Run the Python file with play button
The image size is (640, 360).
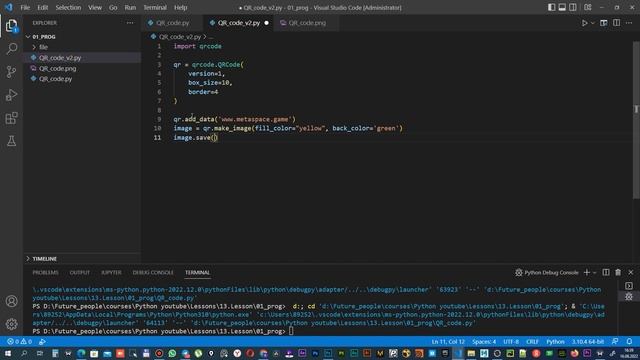coord(584,23)
